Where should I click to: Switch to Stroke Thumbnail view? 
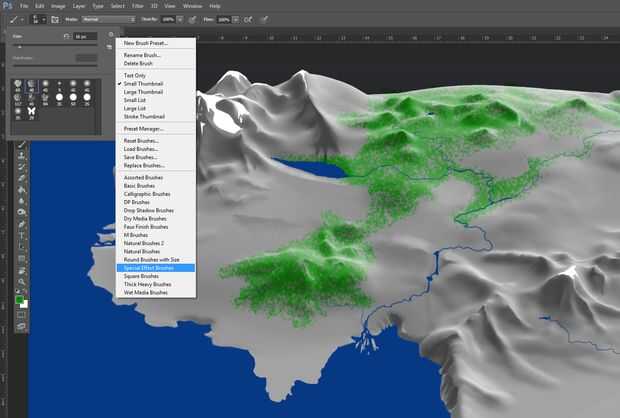143,114
